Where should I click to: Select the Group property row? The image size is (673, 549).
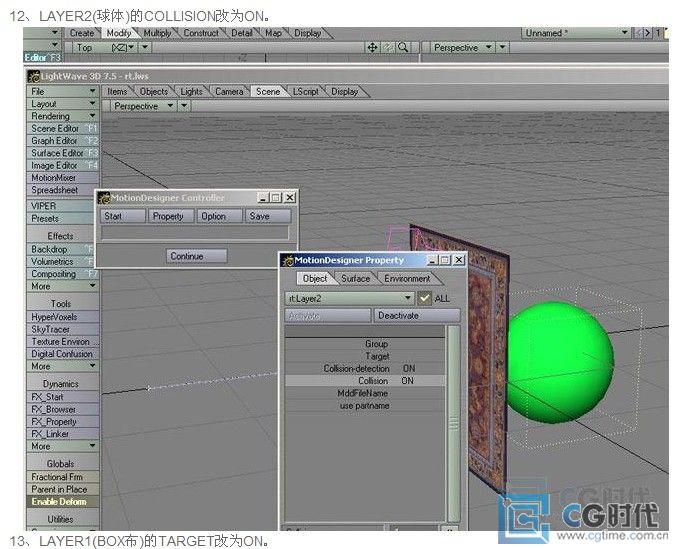[365, 344]
